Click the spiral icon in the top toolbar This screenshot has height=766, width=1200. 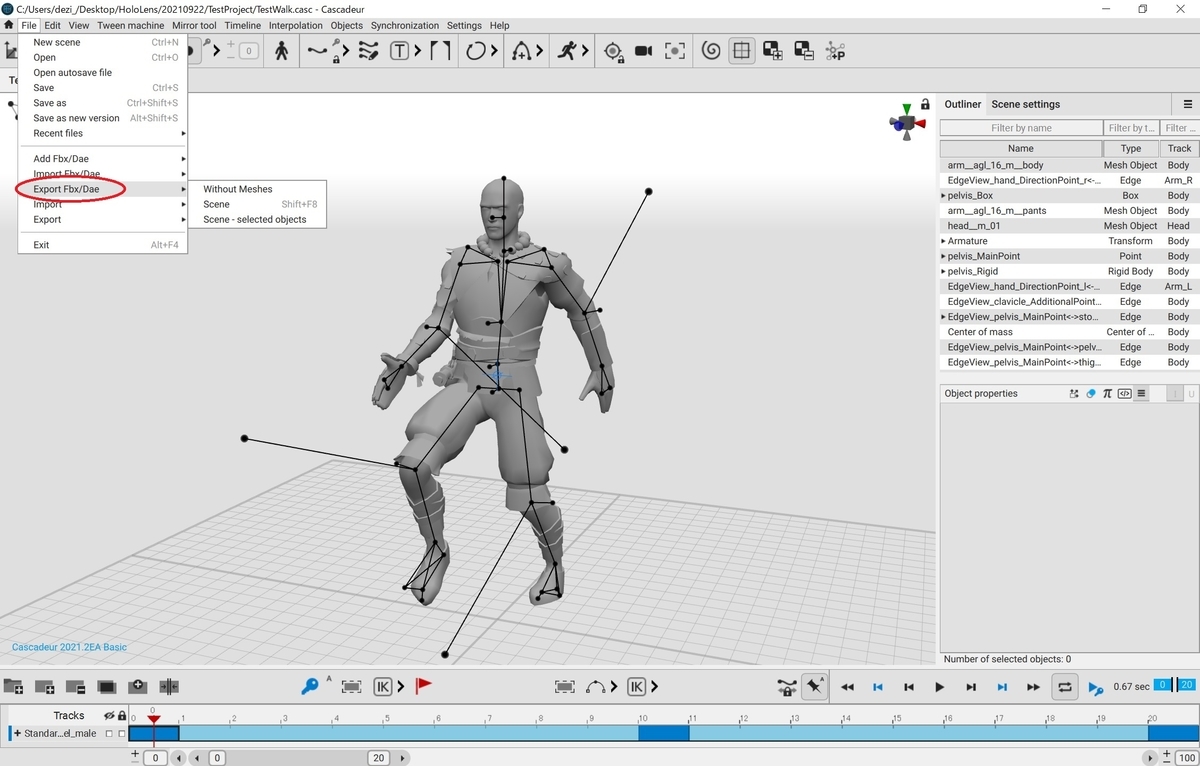pyautogui.click(x=711, y=51)
